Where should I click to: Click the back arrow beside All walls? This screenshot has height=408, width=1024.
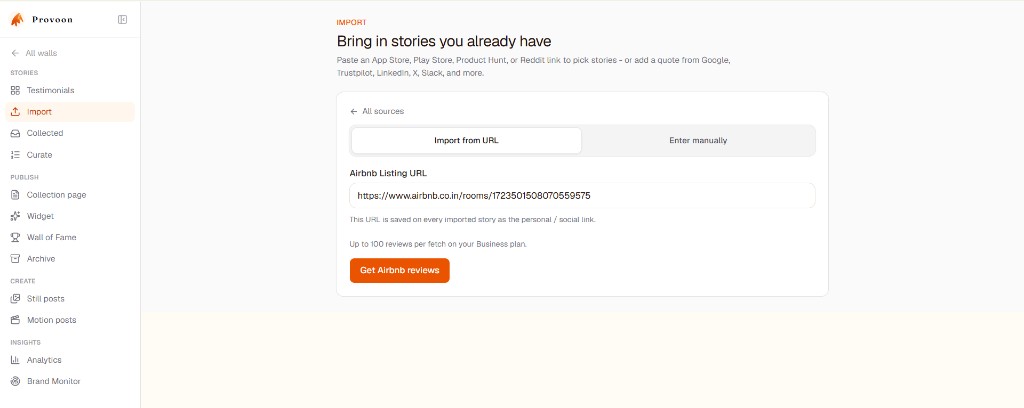point(15,53)
